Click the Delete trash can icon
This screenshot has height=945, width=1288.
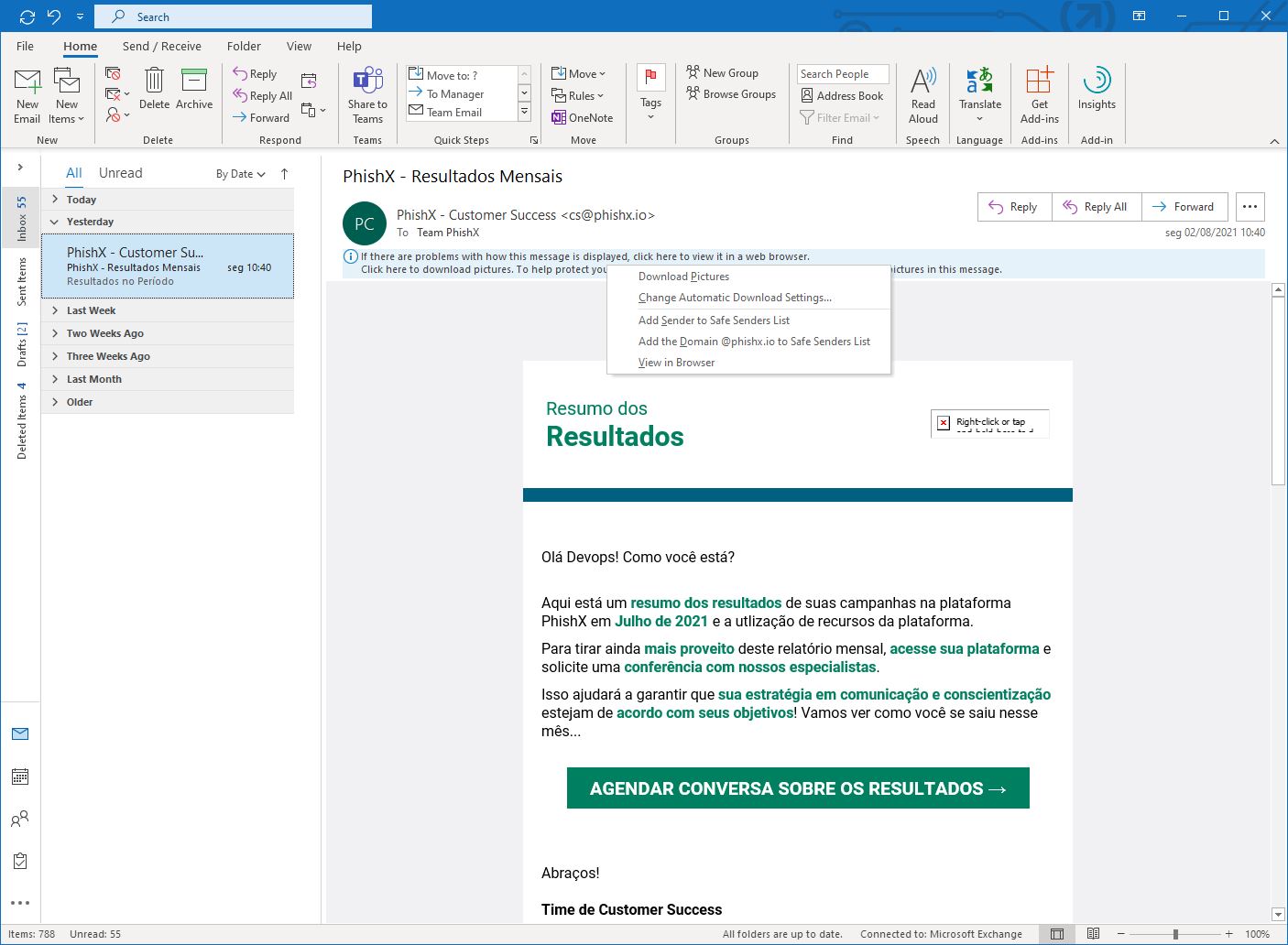pyautogui.click(x=154, y=81)
